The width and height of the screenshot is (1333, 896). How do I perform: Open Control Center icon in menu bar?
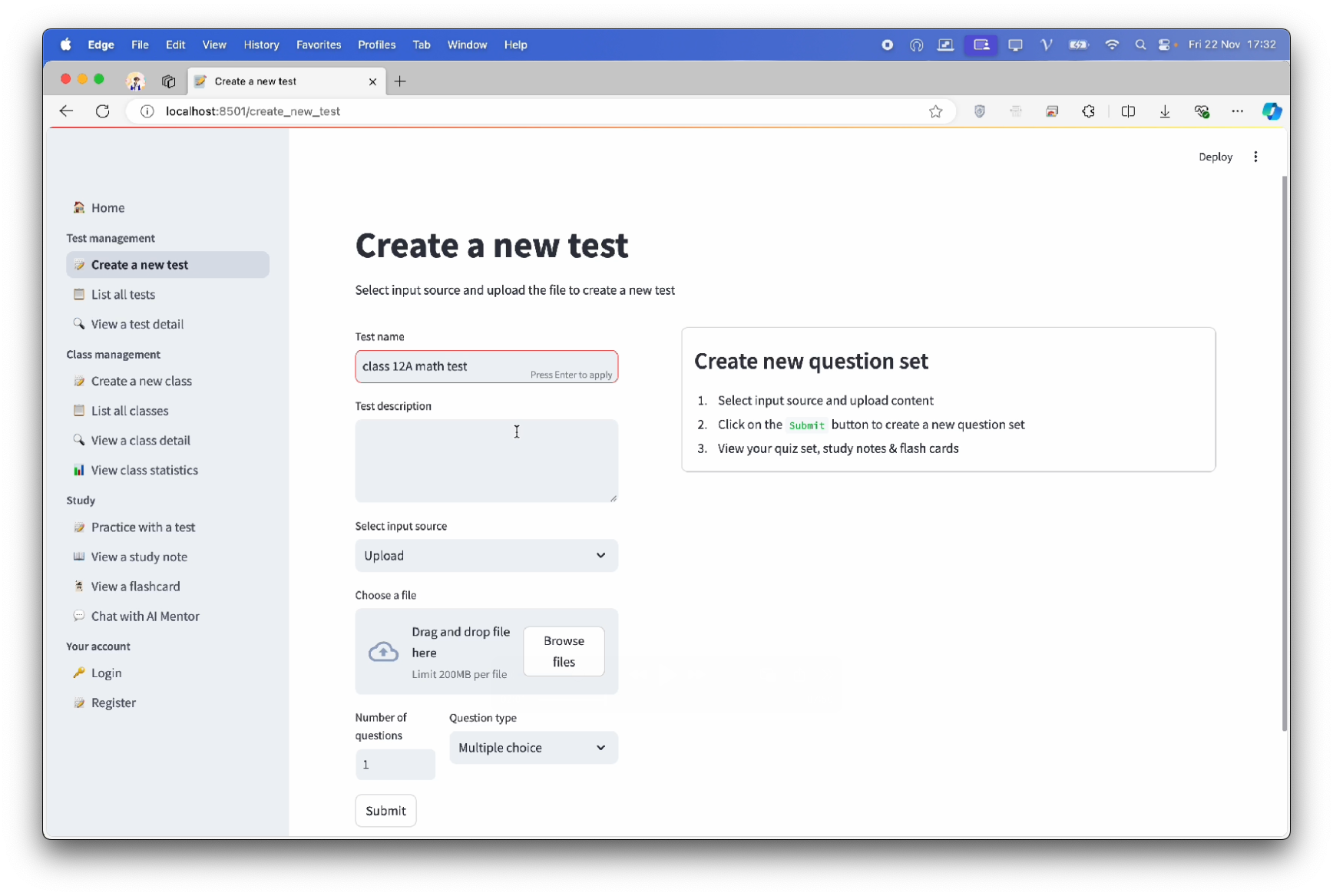(x=1165, y=45)
